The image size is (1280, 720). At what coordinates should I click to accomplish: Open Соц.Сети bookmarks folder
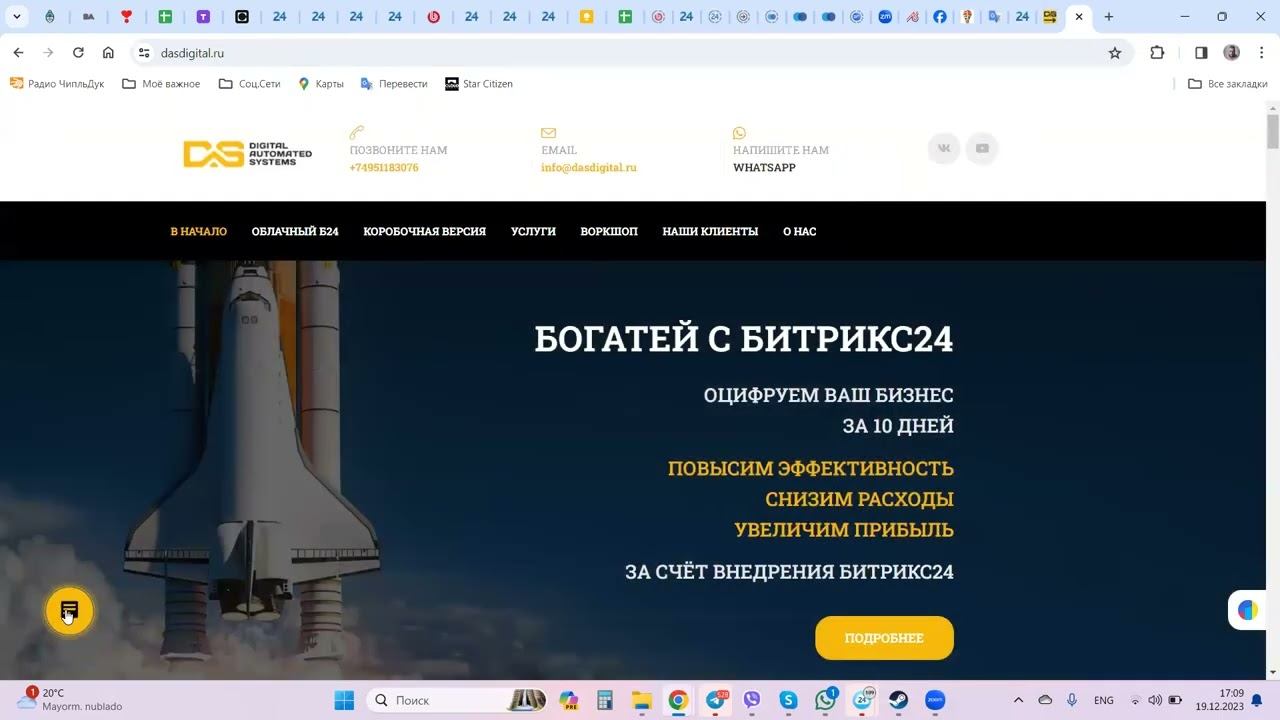pyautogui.click(x=249, y=84)
